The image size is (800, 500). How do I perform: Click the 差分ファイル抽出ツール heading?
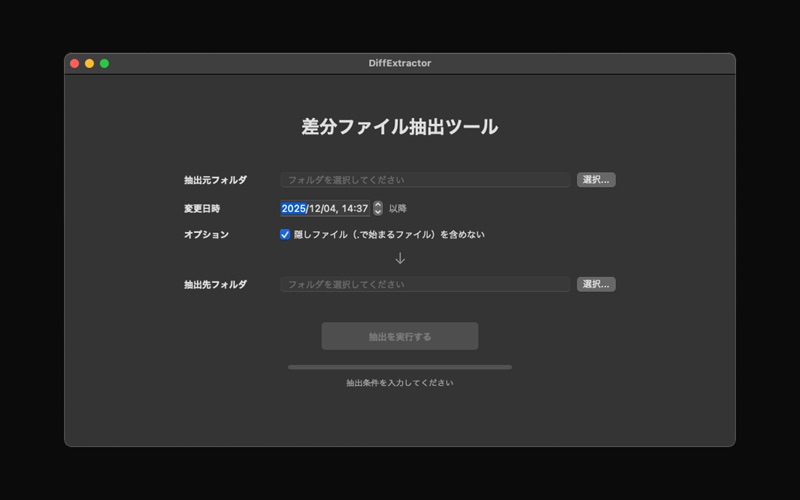click(x=399, y=127)
